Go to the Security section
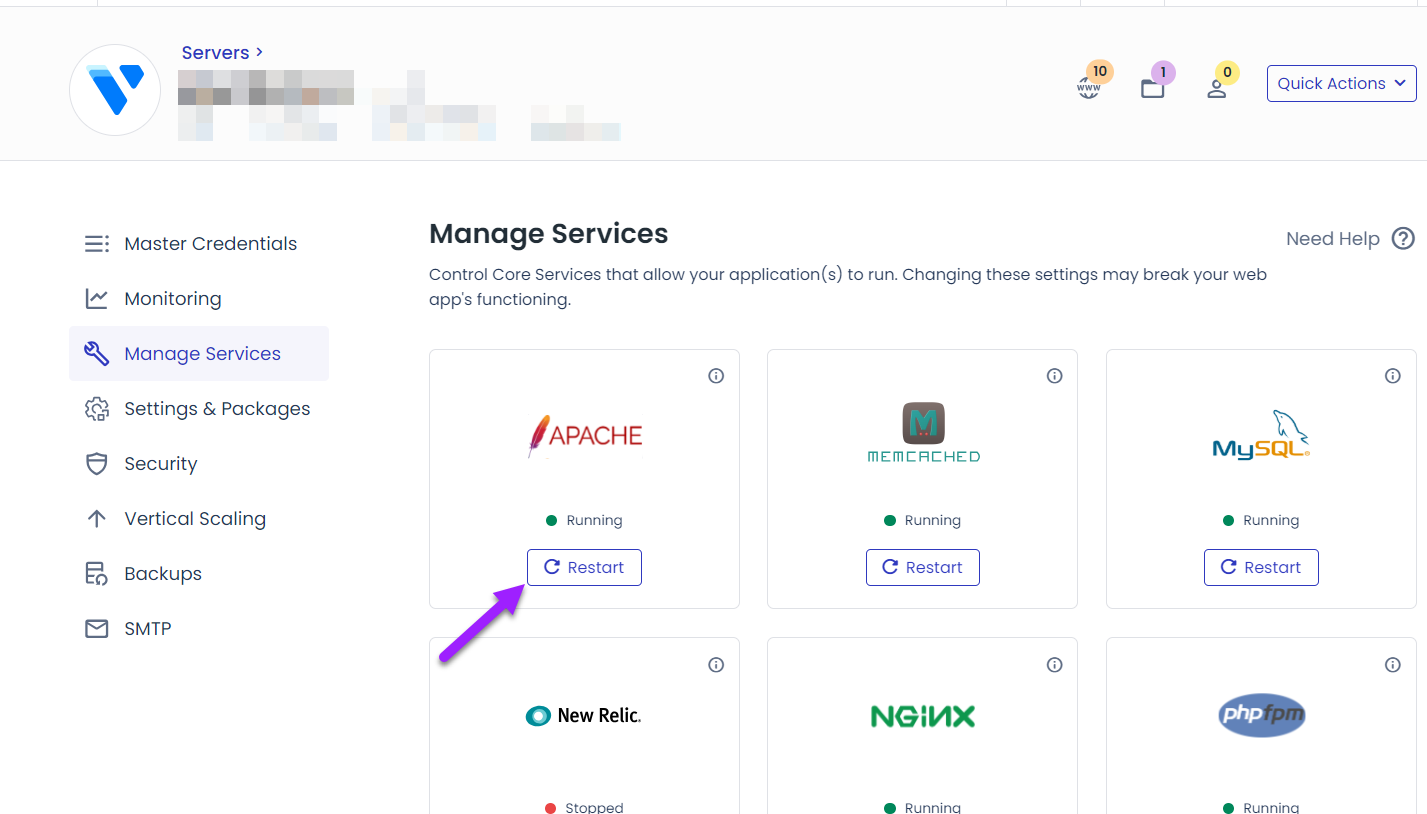The image size is (1427, 814). click(199, 464)
